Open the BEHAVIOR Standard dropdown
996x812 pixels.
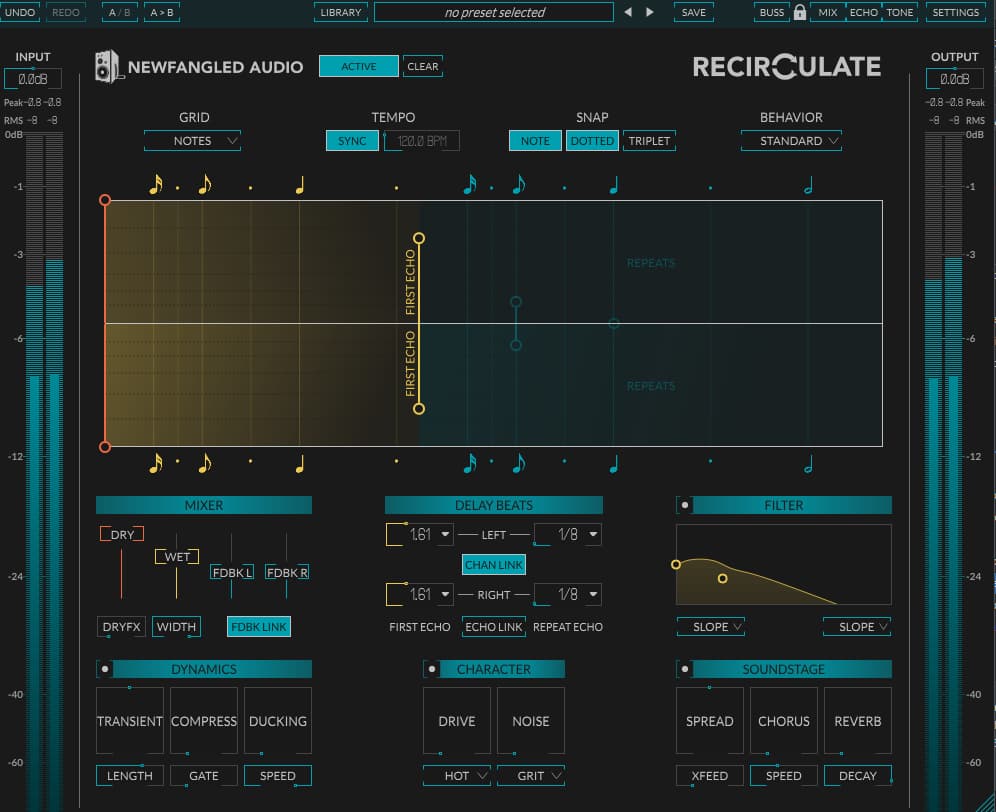791,140
